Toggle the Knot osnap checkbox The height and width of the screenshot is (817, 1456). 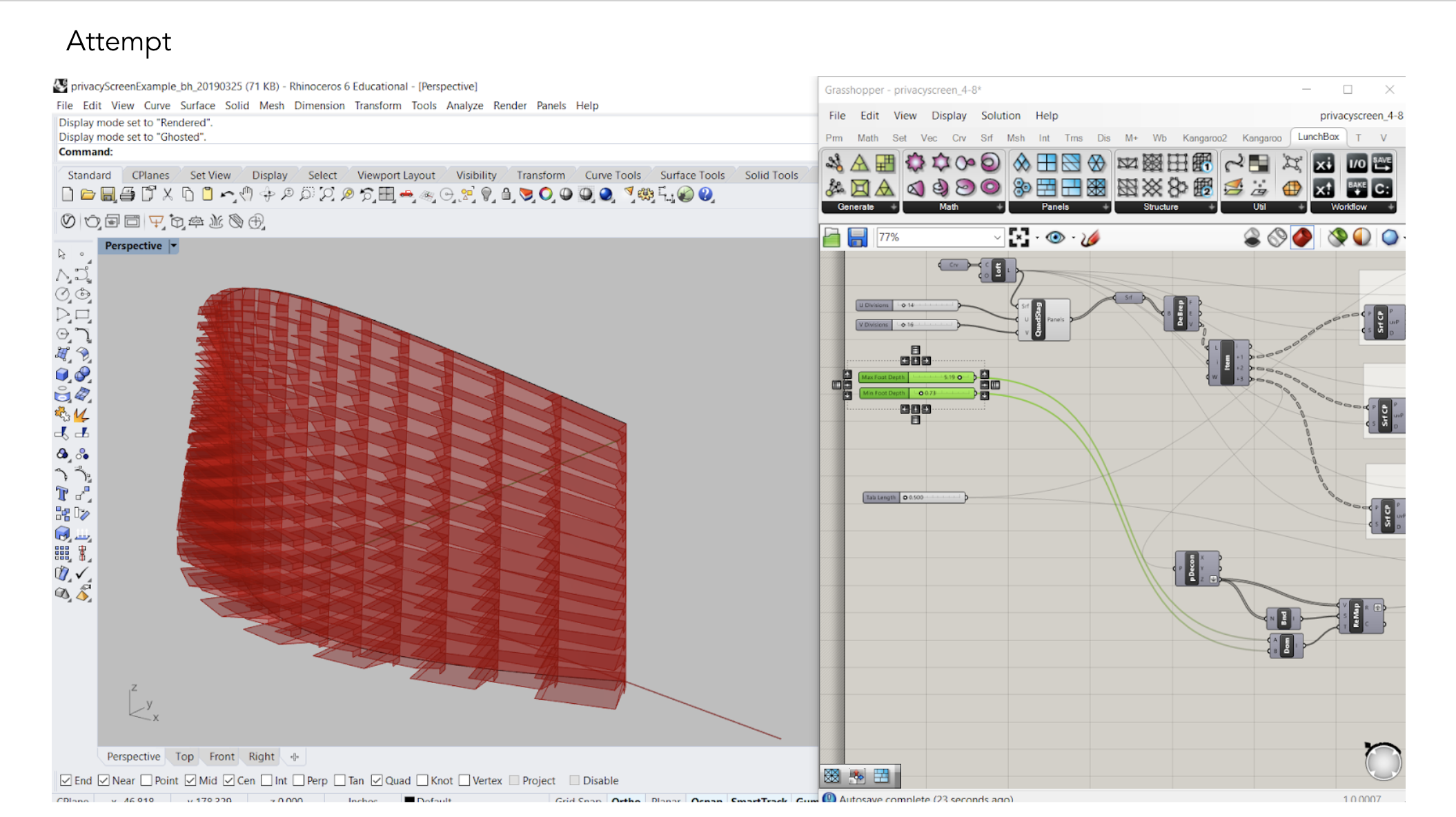click(422, 780)
